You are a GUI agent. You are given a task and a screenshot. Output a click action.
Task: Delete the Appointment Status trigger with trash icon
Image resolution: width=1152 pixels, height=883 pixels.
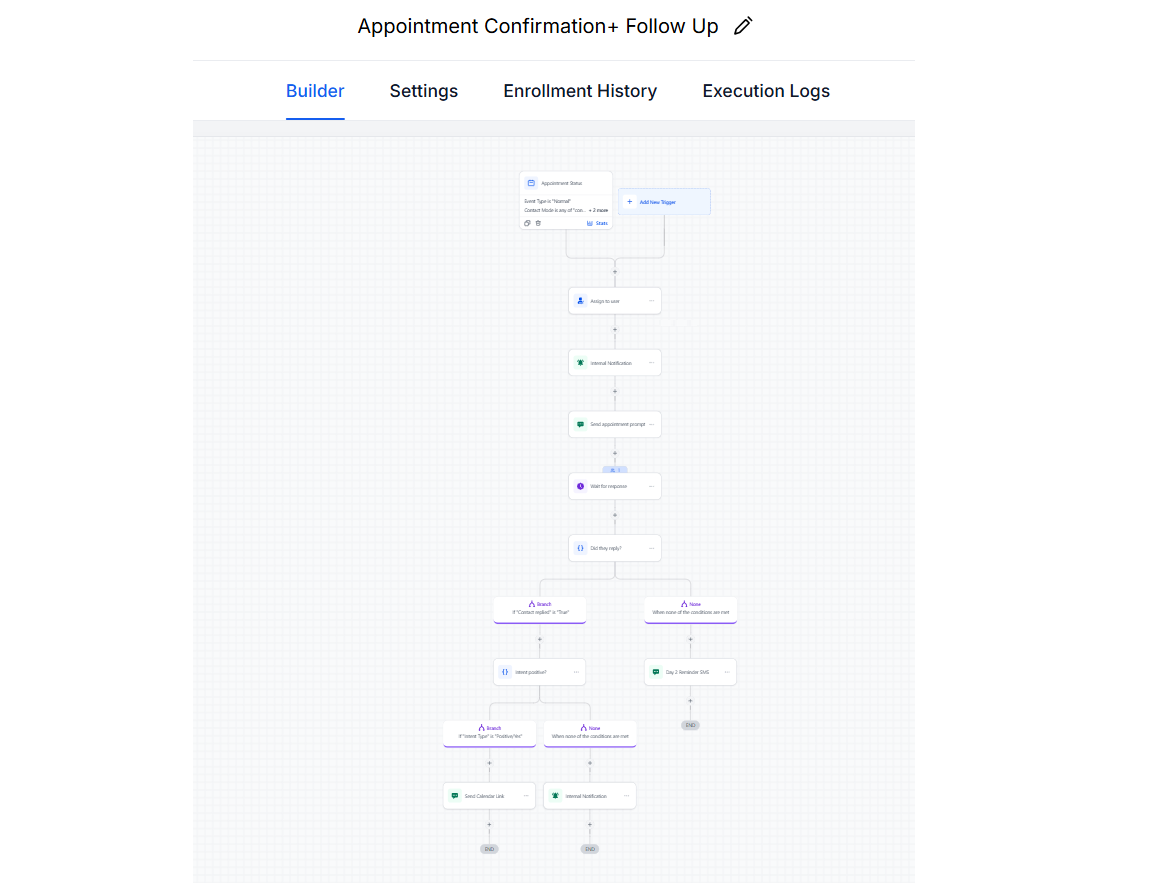539,223
